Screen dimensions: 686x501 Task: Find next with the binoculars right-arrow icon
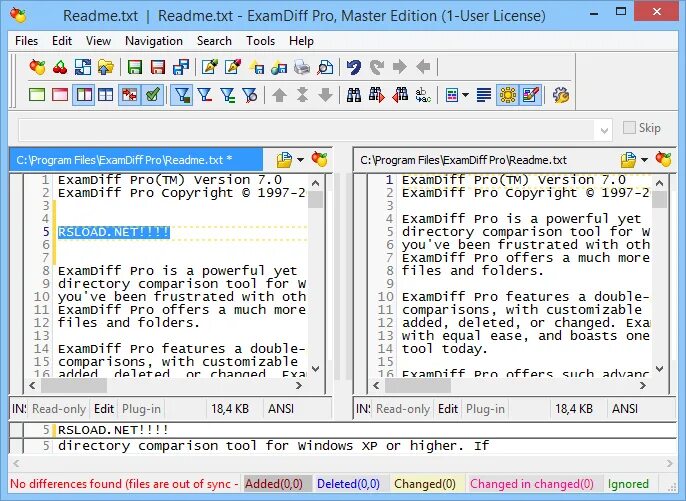377,95
